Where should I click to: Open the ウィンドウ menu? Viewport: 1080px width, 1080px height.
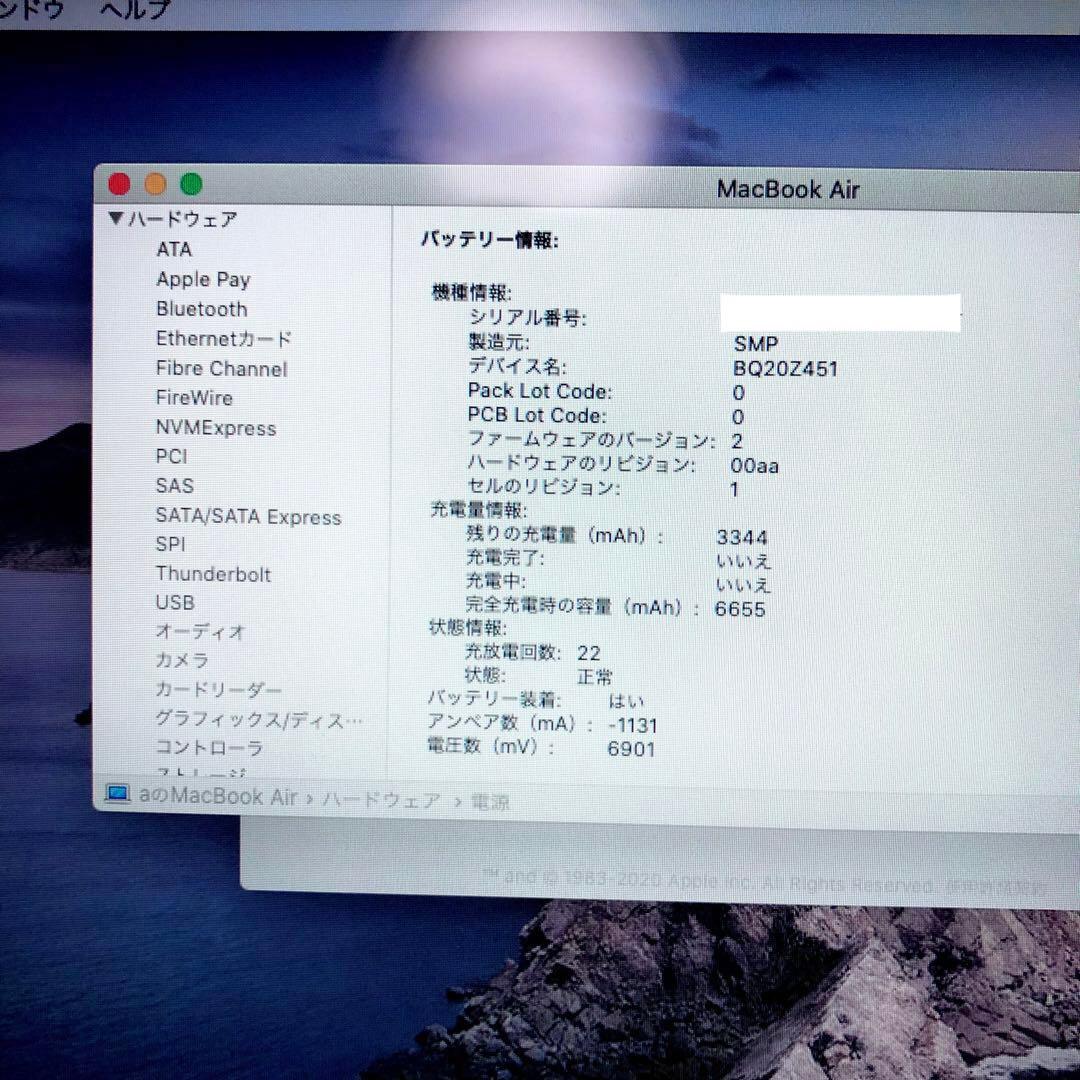point(30,10)
